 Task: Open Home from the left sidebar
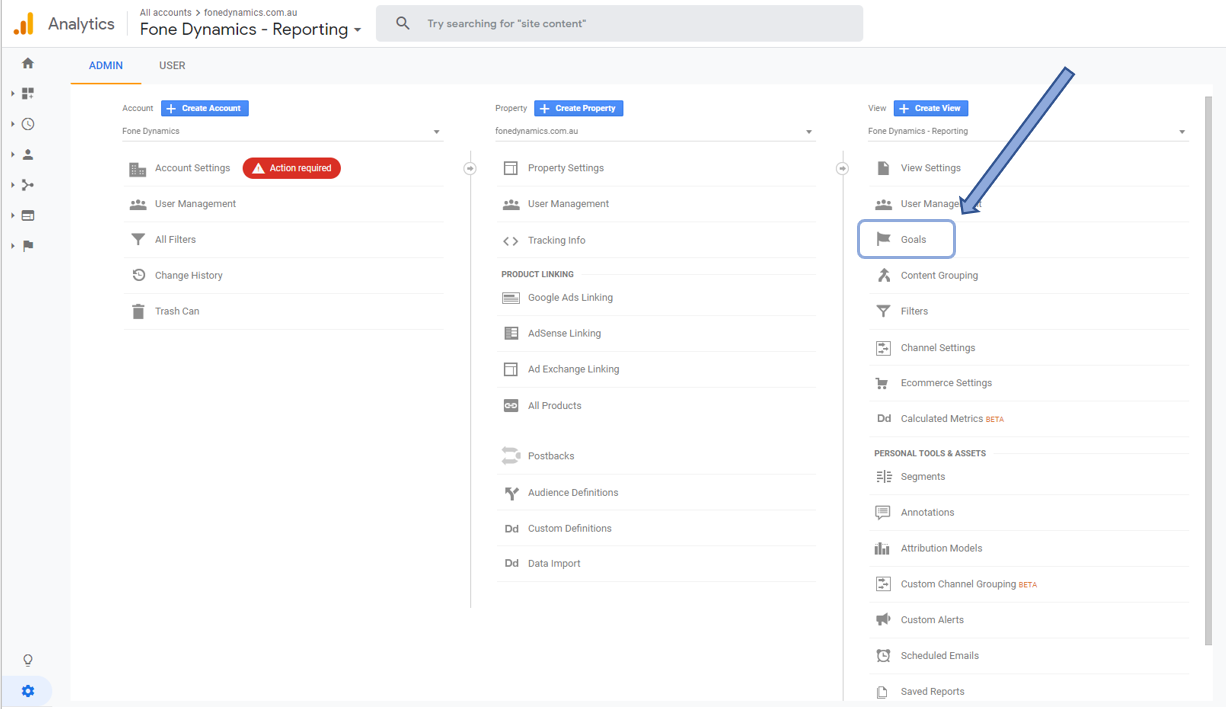tap(28, 63)
